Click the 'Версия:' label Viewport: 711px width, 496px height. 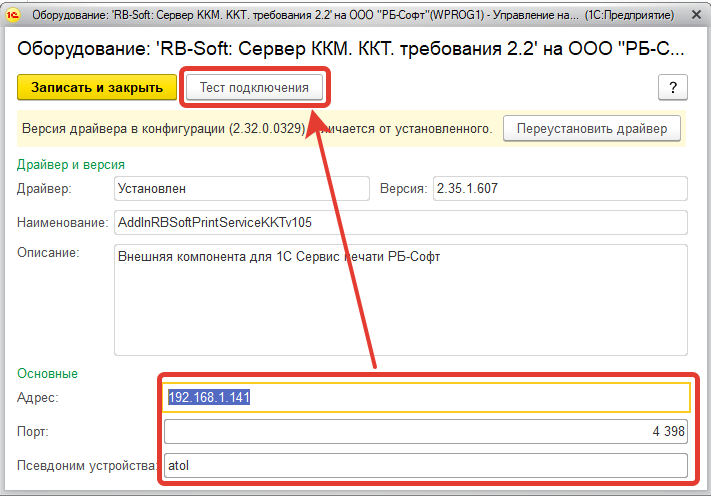click(404, 189)
